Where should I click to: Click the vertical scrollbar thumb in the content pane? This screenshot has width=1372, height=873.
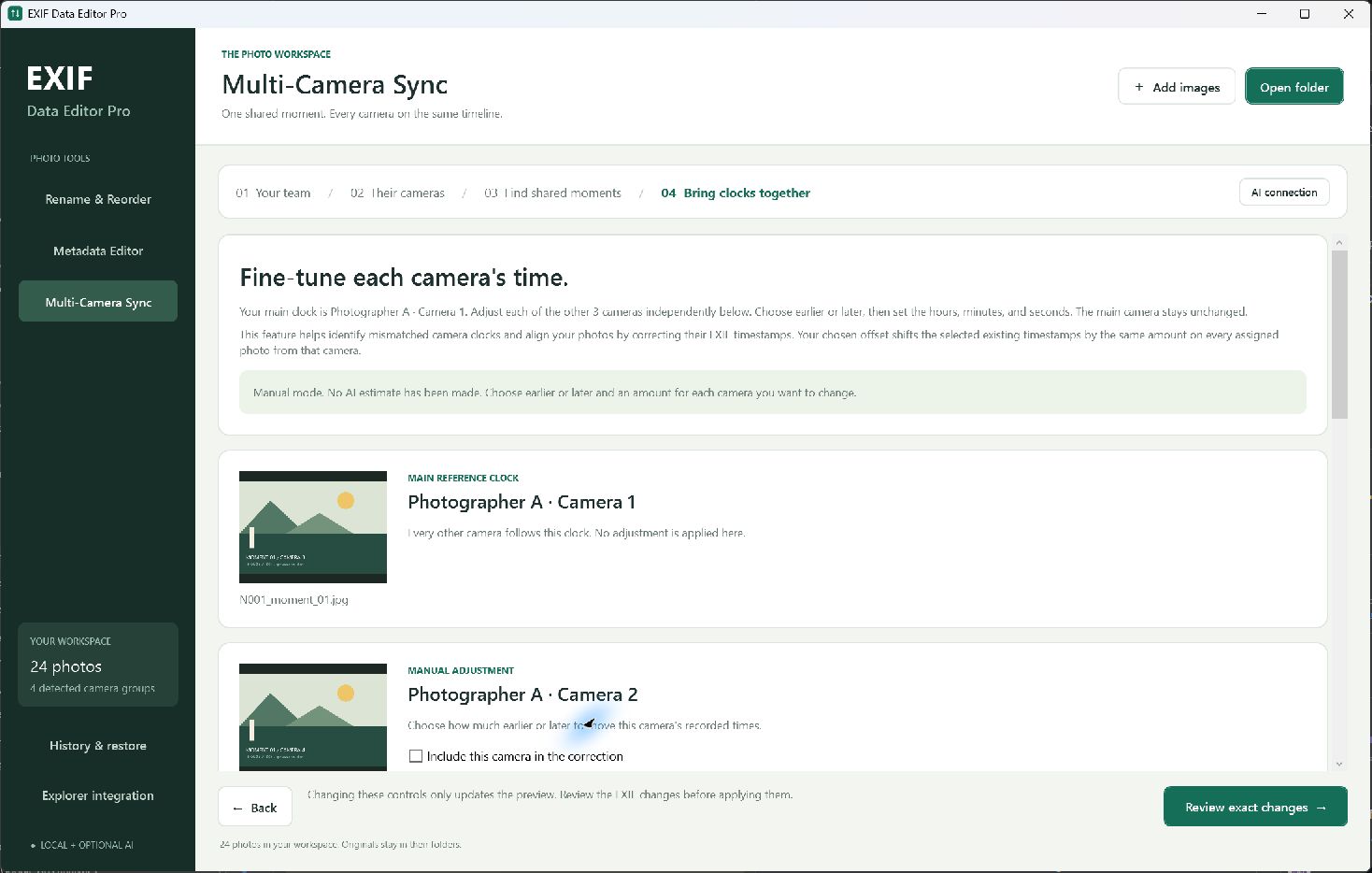pos(1339,335)
